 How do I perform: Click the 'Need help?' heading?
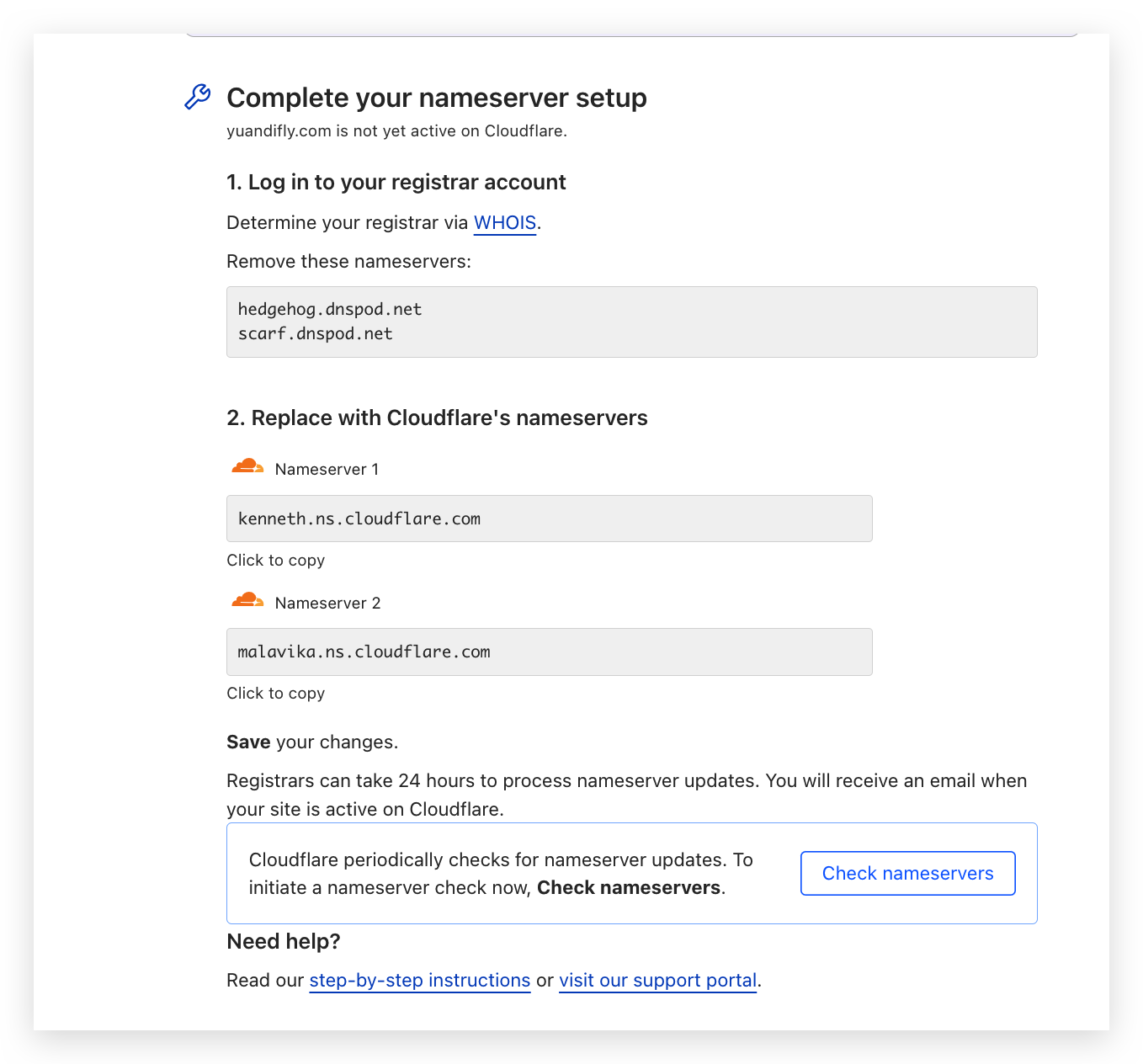284,942
